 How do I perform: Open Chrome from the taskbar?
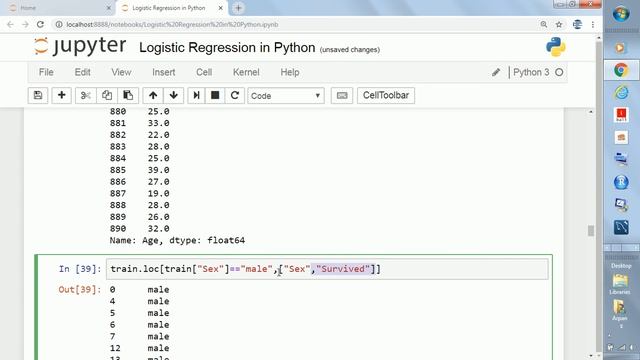coord(621,70)
